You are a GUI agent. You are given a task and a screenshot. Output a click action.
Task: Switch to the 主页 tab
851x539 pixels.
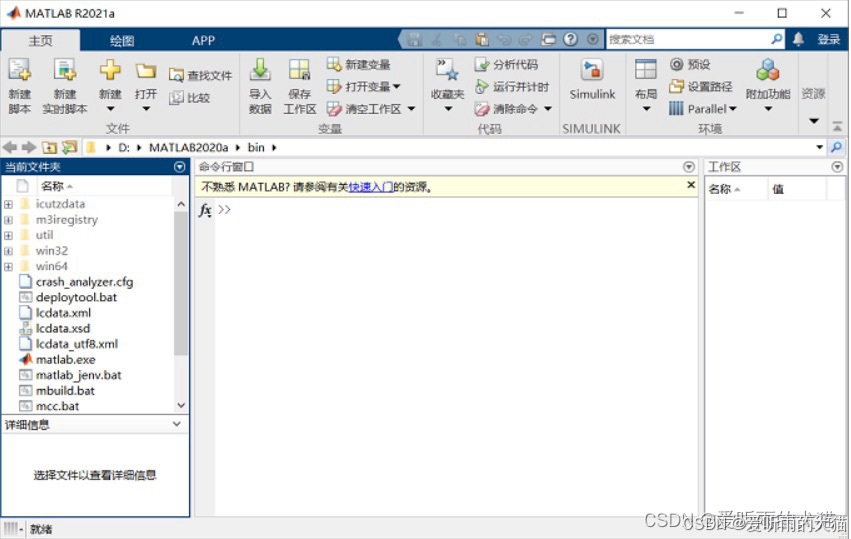[x=41, y=40]
